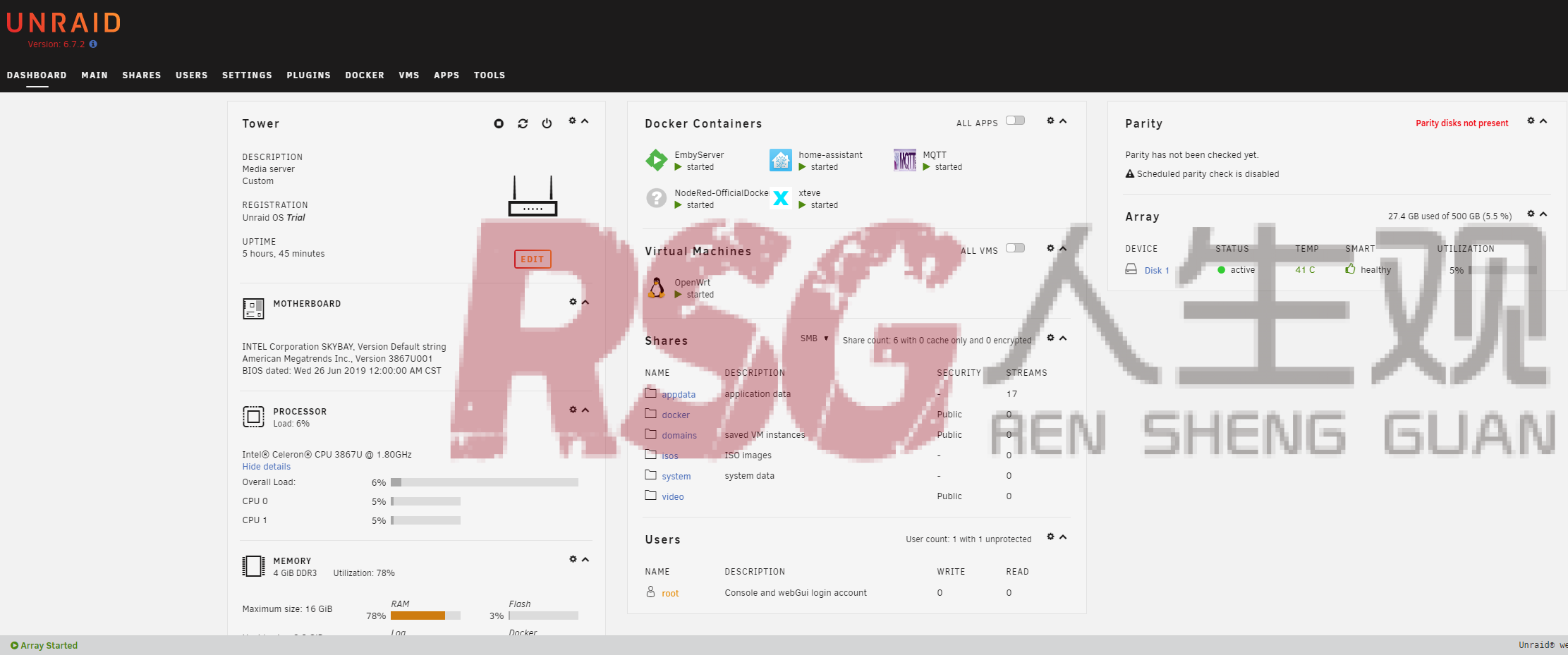Click the Flash usage bar
Screen dimensions: 1568x655
click(544, 616)
